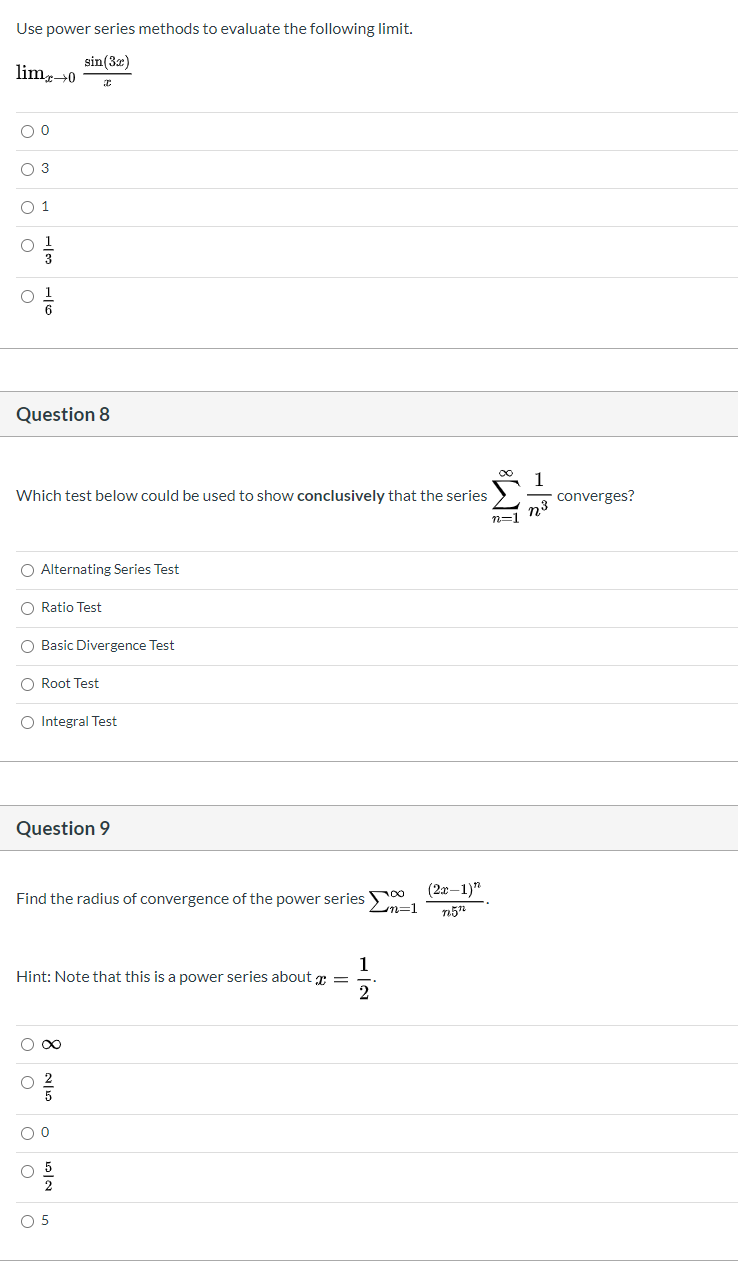Select Alternating Series Test in Question 8
This screenshot has width=738, height=1261.
pos(27,570)
